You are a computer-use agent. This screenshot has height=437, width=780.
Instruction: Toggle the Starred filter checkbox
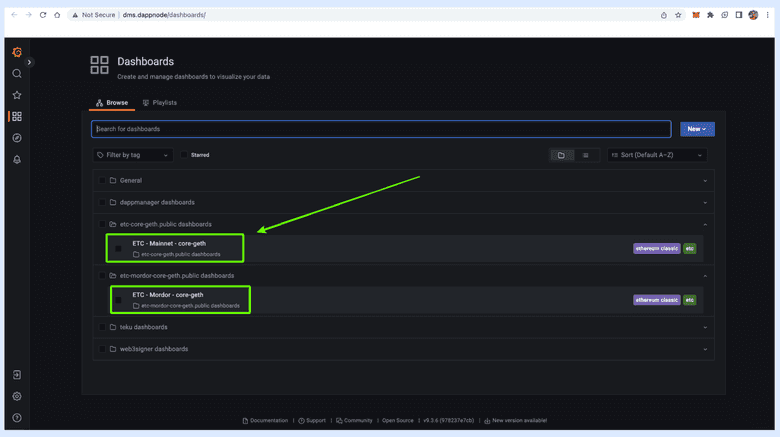[184, 155]
